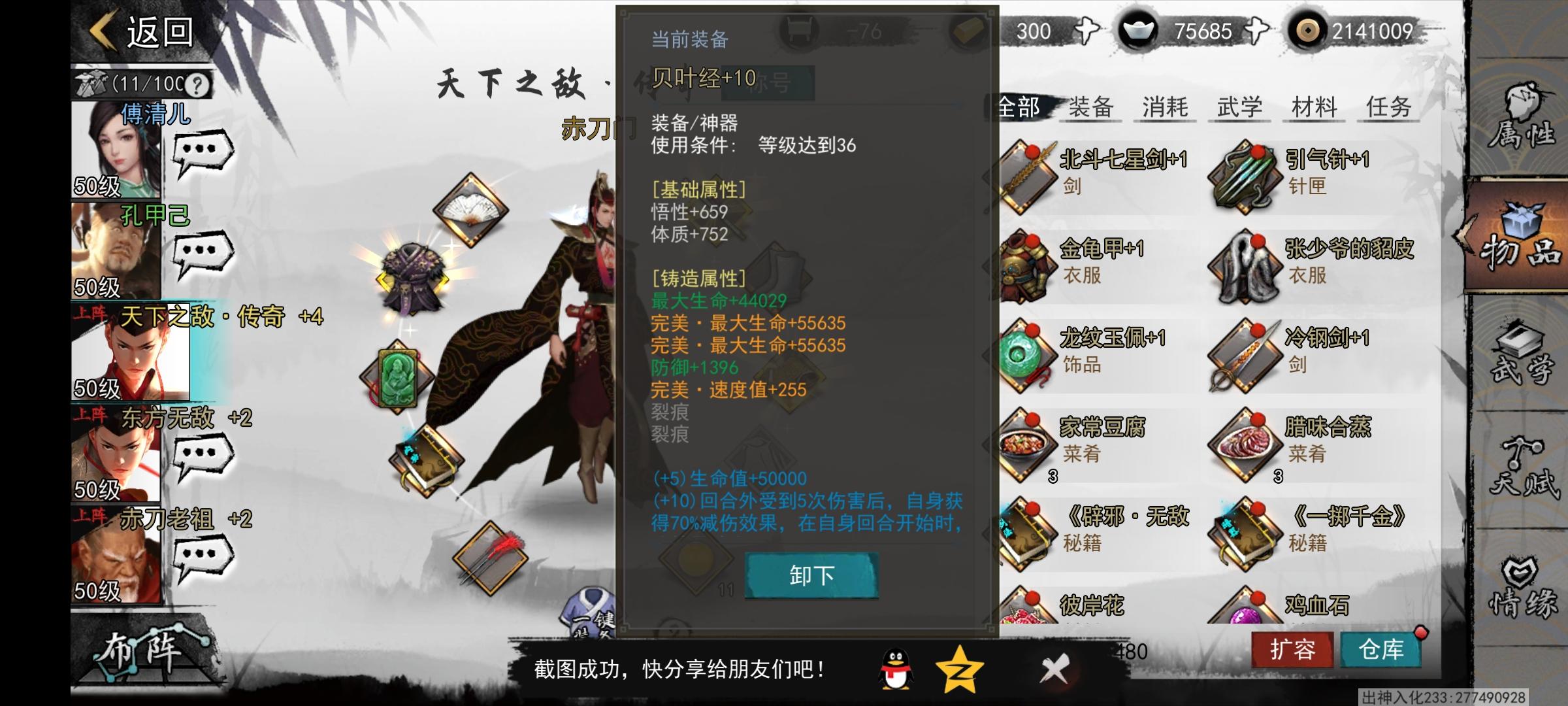Select the red claw weapon slot
The width and height of the screenshot is (1568, 706).
coord(490,558)
